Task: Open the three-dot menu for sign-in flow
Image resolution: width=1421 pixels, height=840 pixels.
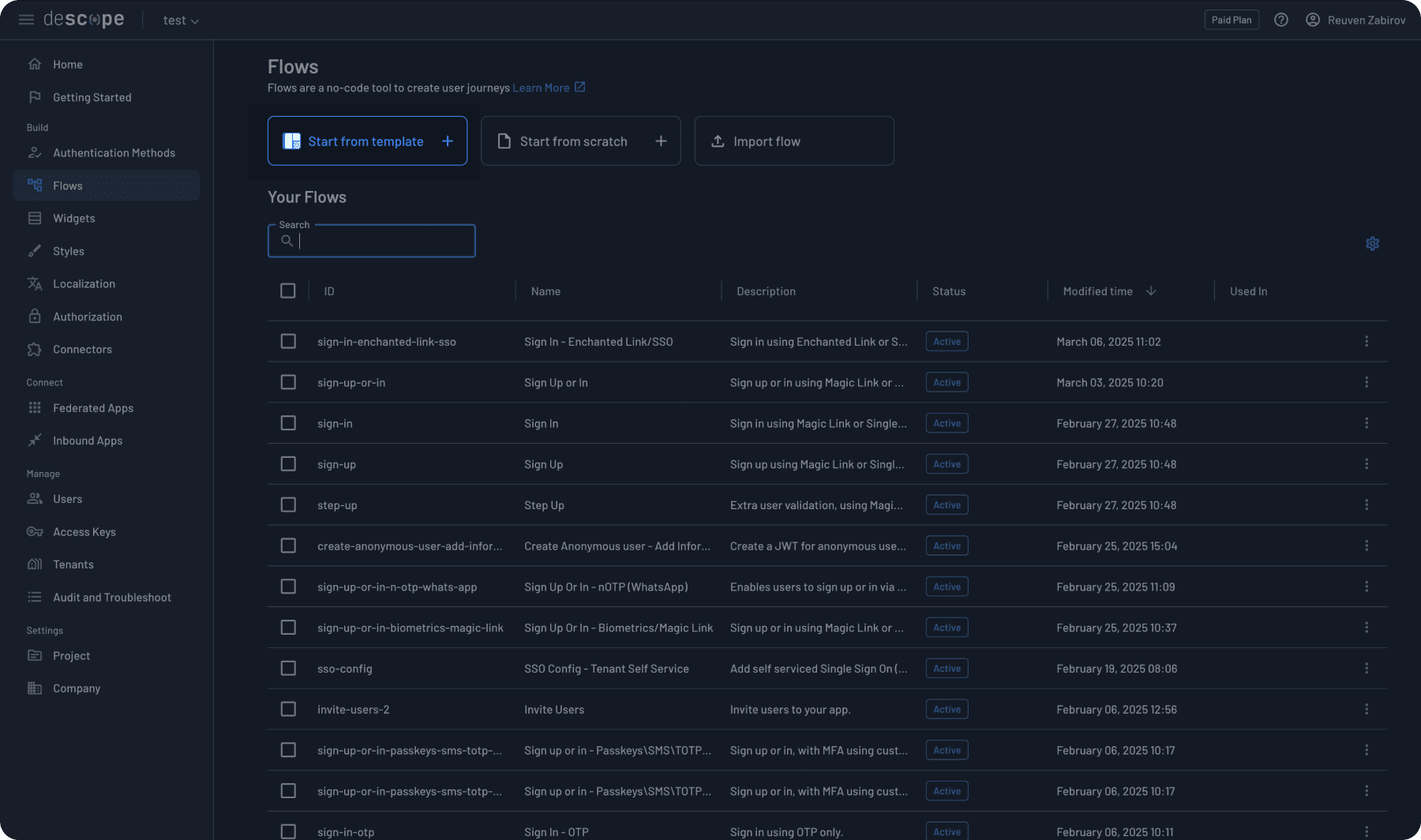Action: pyautogui.click(x=1367, y=422)
